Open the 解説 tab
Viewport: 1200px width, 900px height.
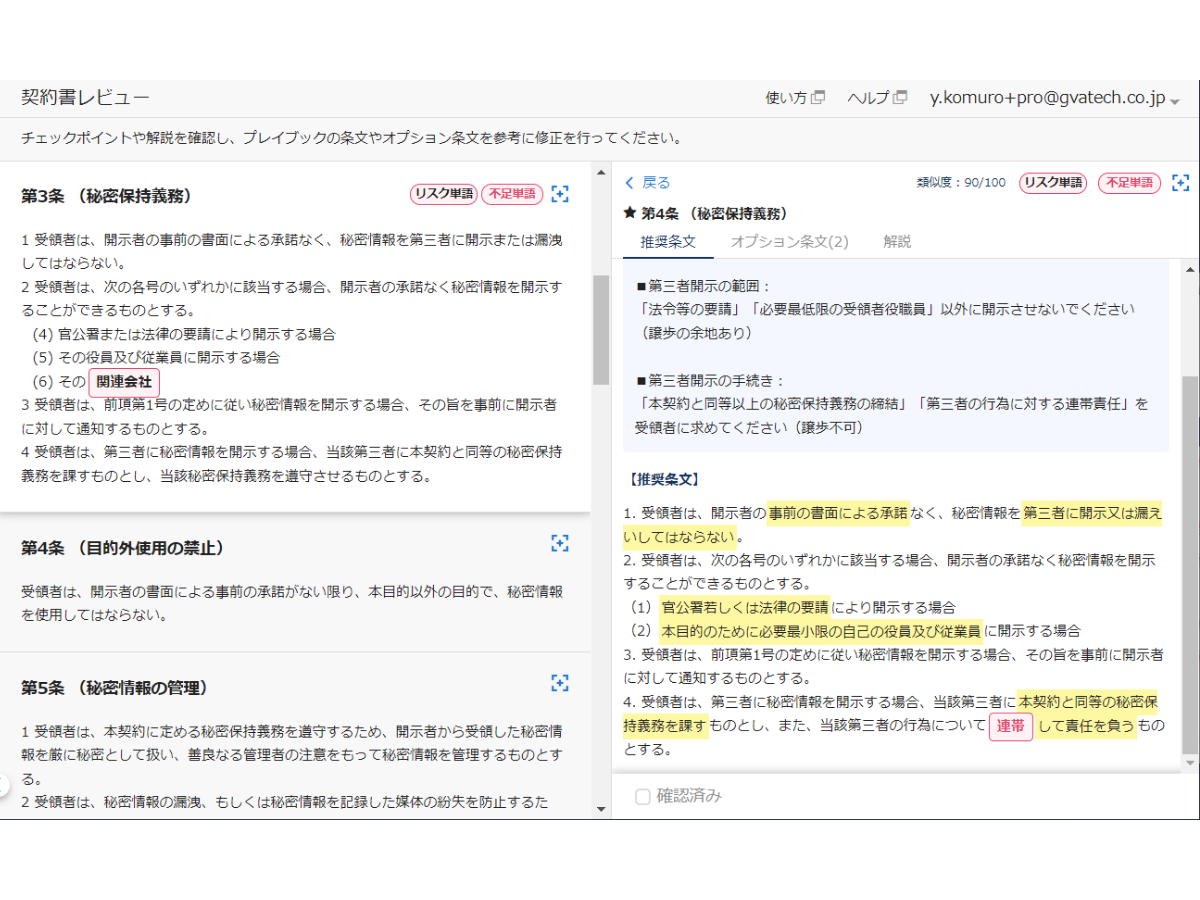tap(897, 242)
